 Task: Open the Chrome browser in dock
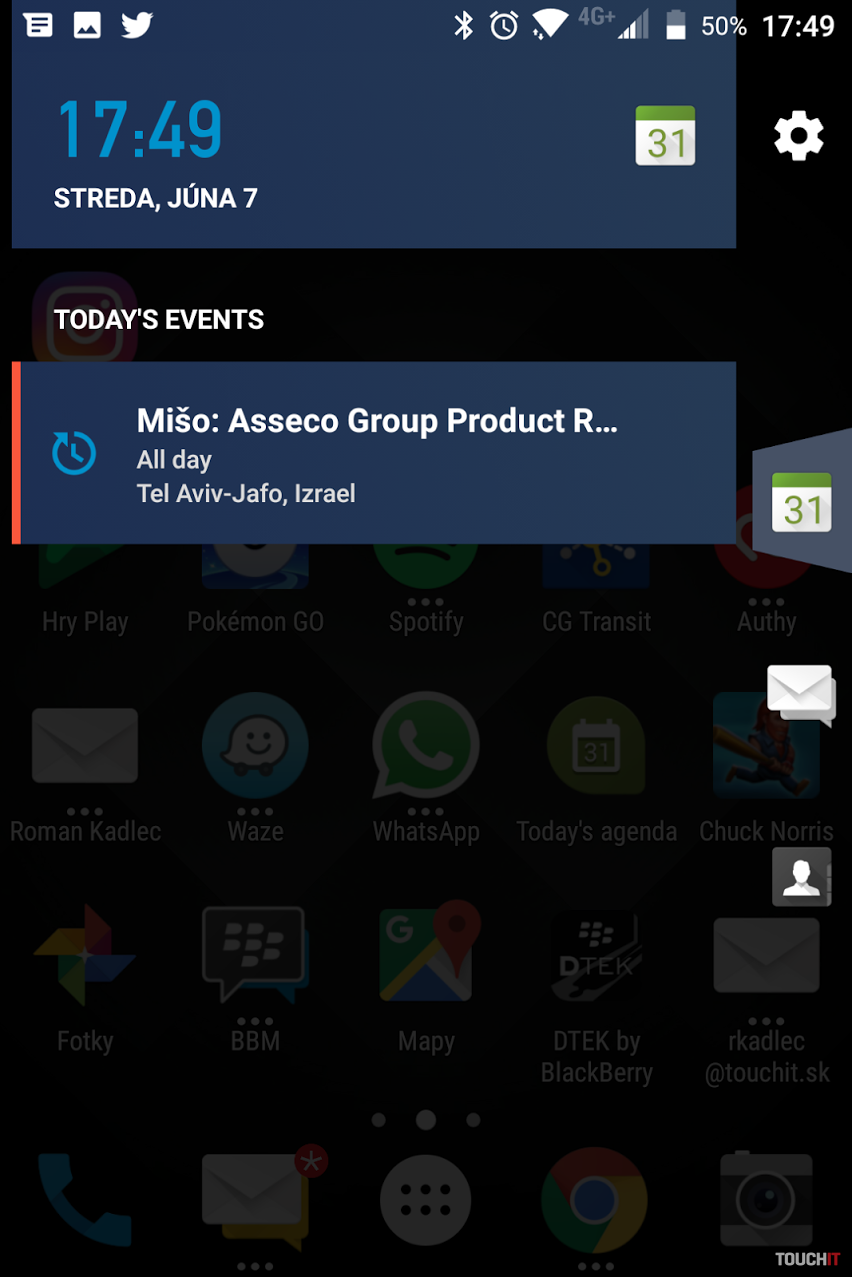594,1200
